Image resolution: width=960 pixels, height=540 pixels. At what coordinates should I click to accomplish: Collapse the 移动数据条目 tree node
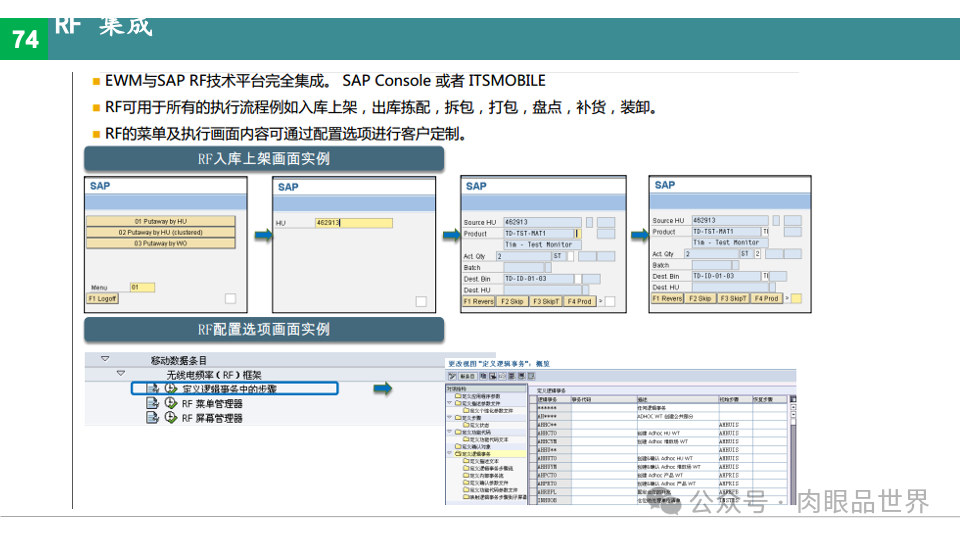(x=105, y=359)
